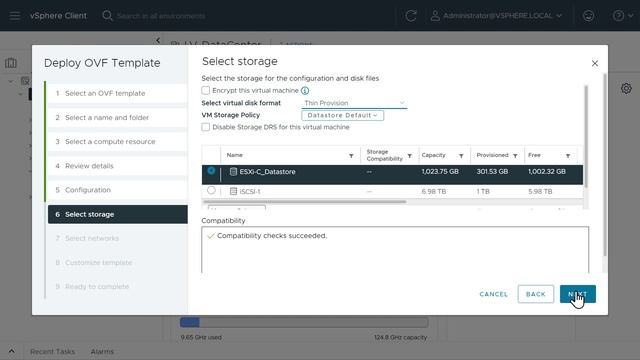This screenshot has height=360, width=640.
Task: Open the Alarms tab
Action: (x=102, y=351)
